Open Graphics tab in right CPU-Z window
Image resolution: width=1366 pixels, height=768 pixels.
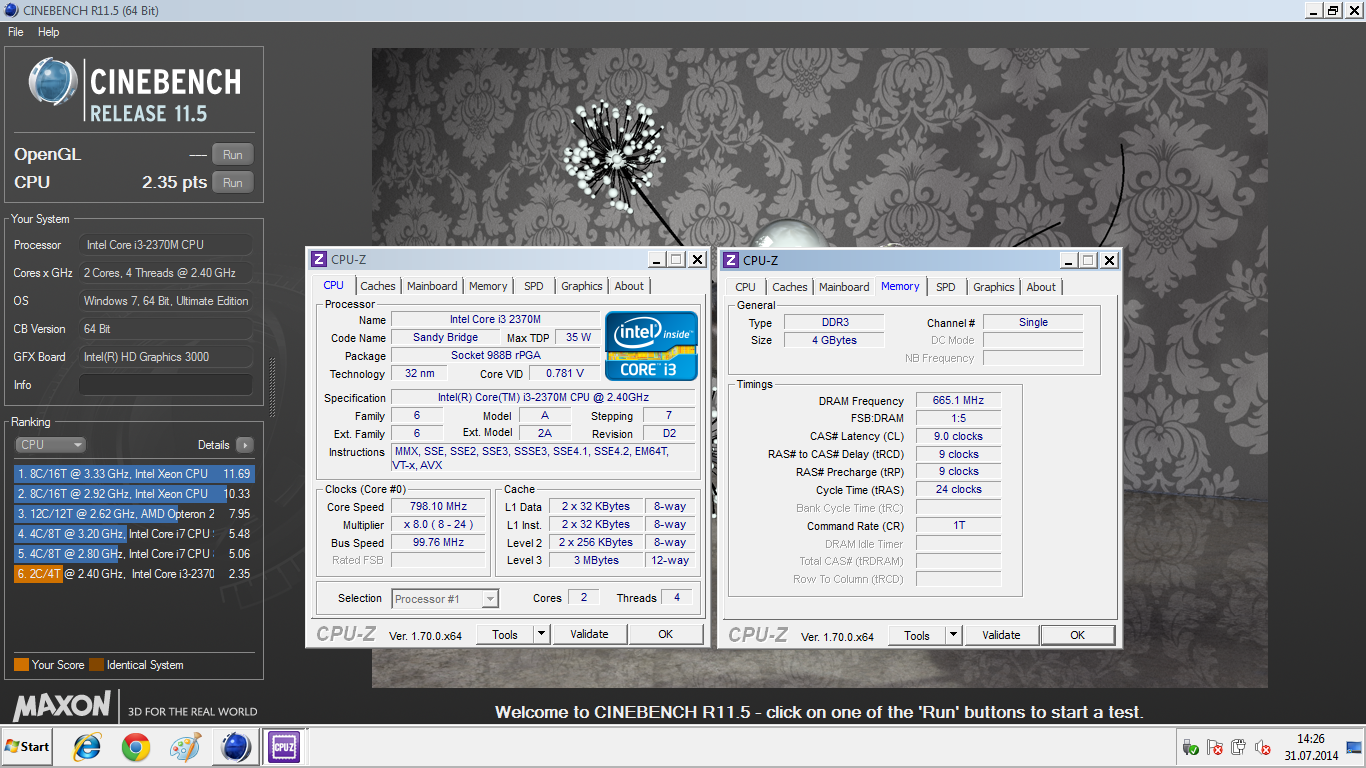pyautogui.click(x=994, y=287)
